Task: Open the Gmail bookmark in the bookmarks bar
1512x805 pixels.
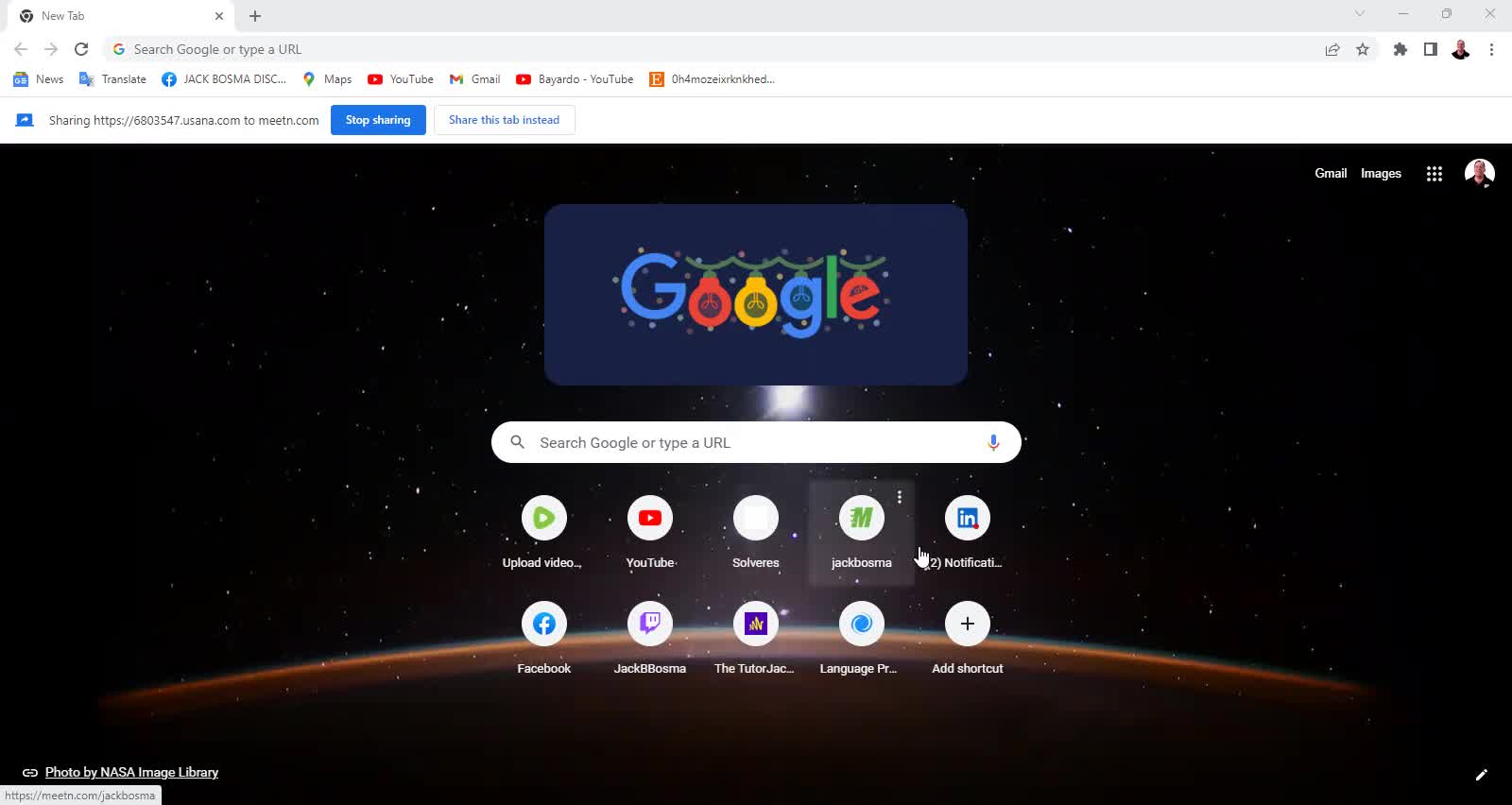Action: click(x=474, y=79)
